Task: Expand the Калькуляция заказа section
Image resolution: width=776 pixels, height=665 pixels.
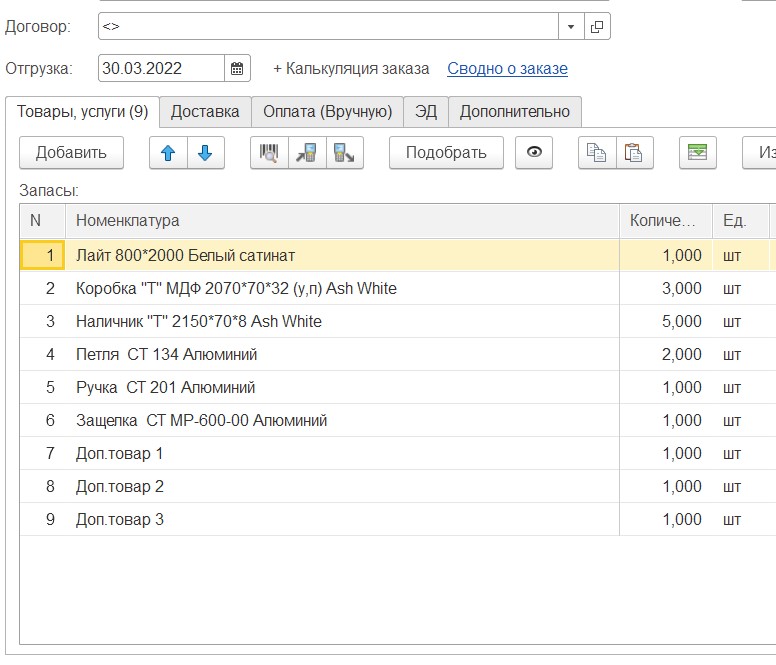Action: pos(351,69)
